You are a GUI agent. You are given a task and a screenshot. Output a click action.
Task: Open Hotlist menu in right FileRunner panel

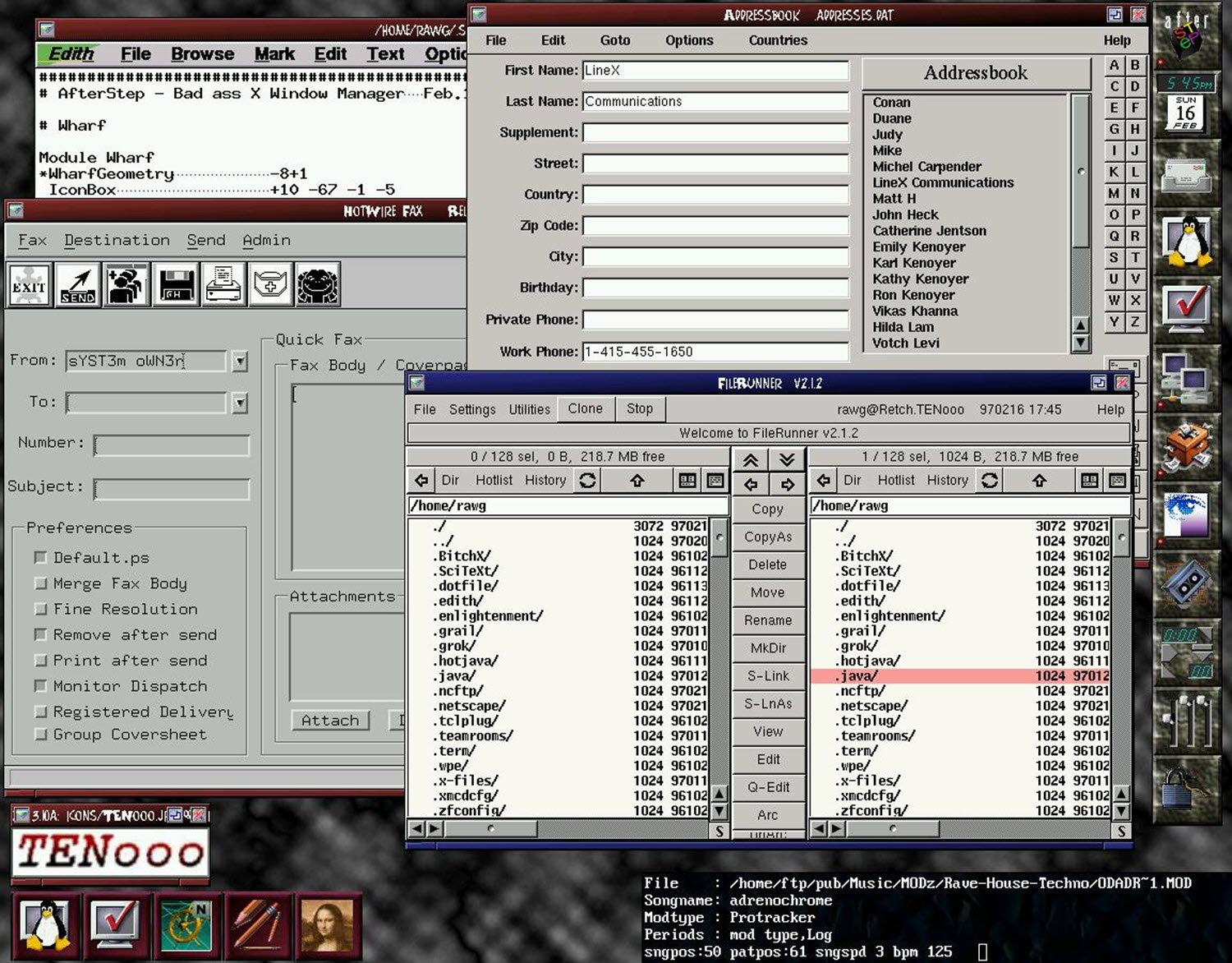pyautogui.click(x=896, y=480)
